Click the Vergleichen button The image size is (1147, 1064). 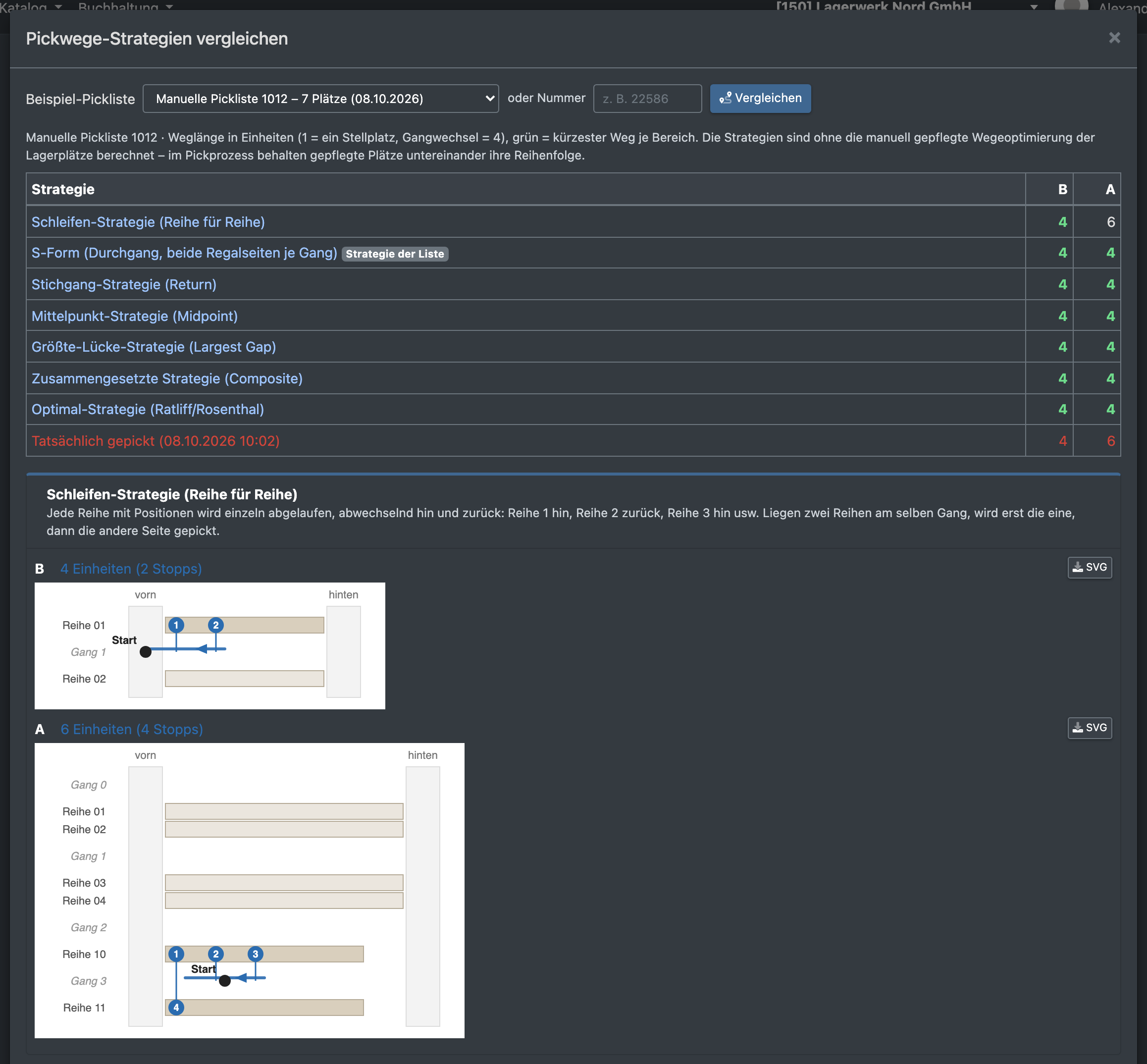pyautogui.click(x=760, y=99)
